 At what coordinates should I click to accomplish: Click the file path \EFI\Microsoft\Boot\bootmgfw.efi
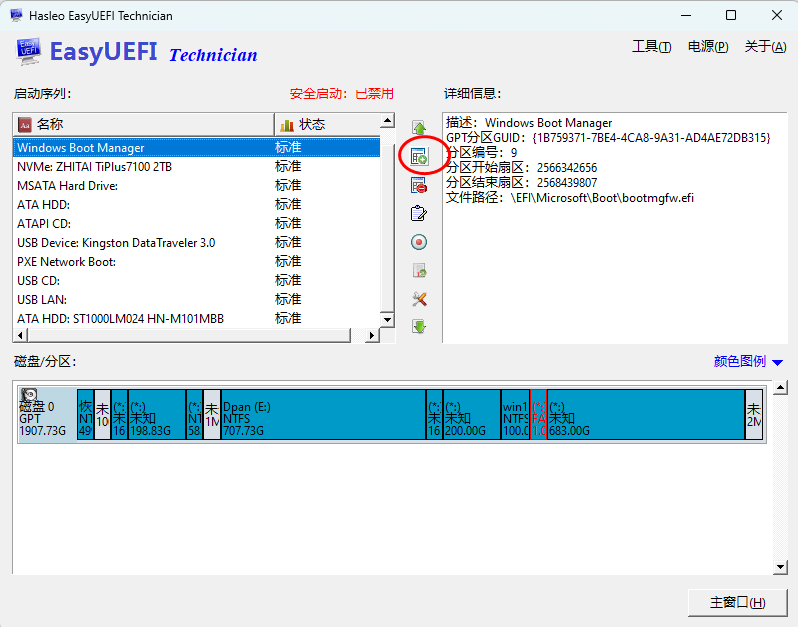click(602, 198)
